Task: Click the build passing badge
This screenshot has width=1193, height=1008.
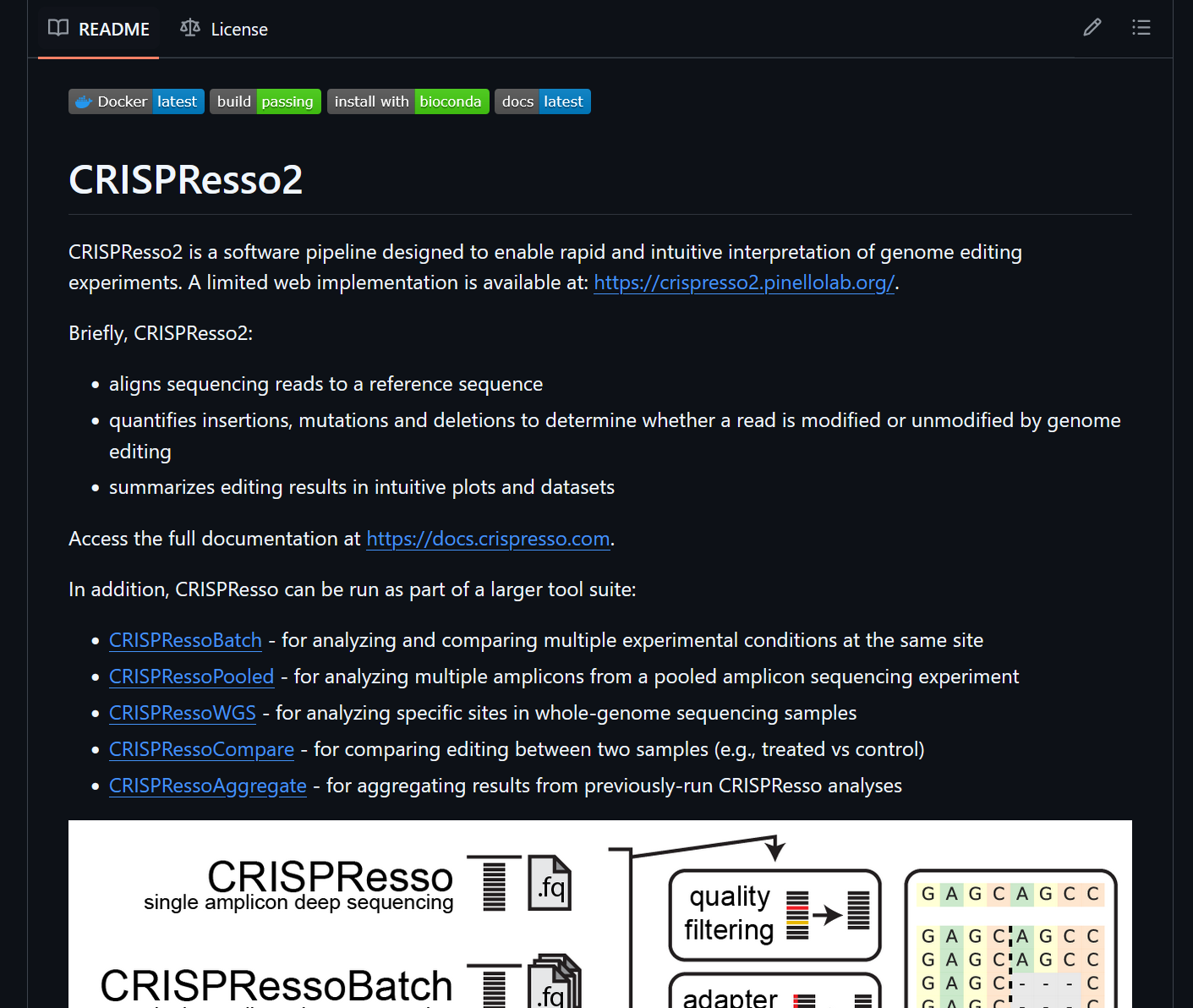Action: point(265,101)
